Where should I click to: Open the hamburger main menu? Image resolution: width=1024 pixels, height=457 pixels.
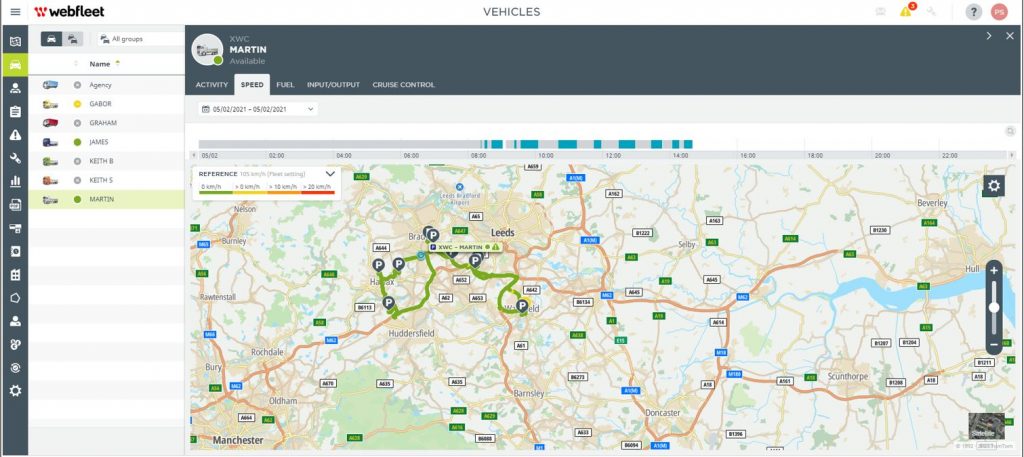click(x=15, y=12)
